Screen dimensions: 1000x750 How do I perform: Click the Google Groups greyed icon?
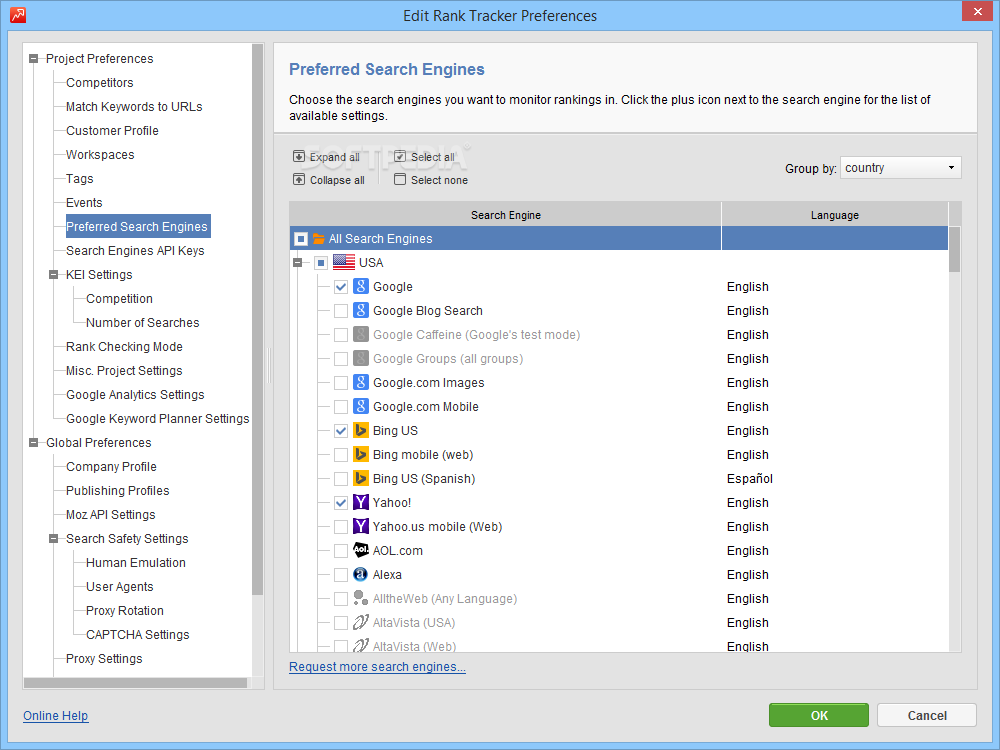[361, 358]
